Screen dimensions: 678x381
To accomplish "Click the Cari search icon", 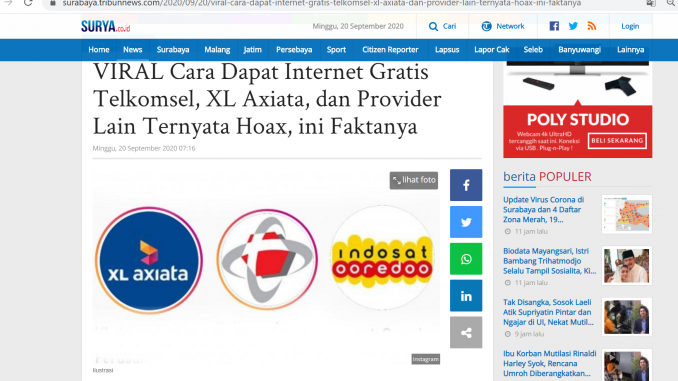I will (433, 26).
